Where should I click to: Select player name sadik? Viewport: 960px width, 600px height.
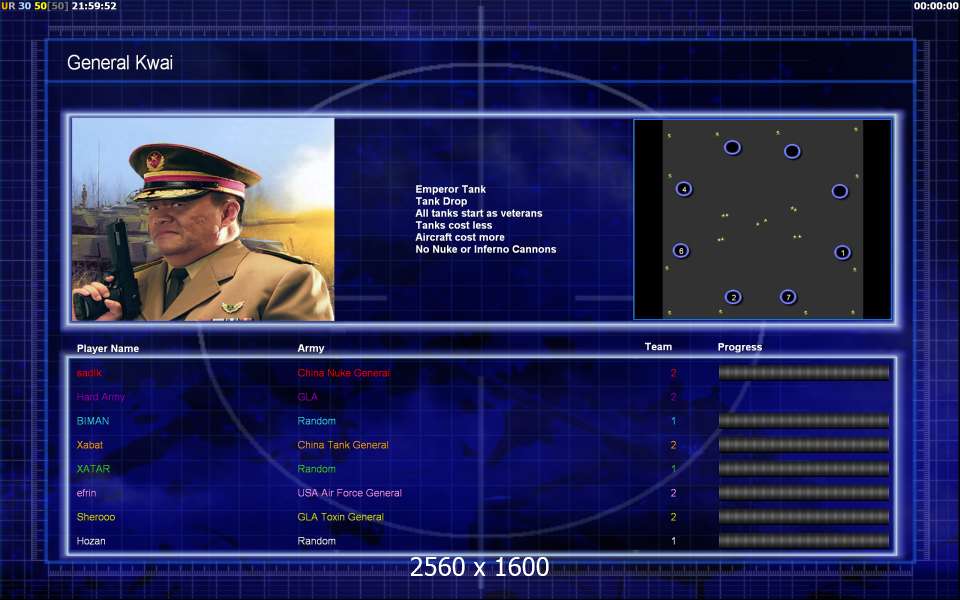point(89,373)
